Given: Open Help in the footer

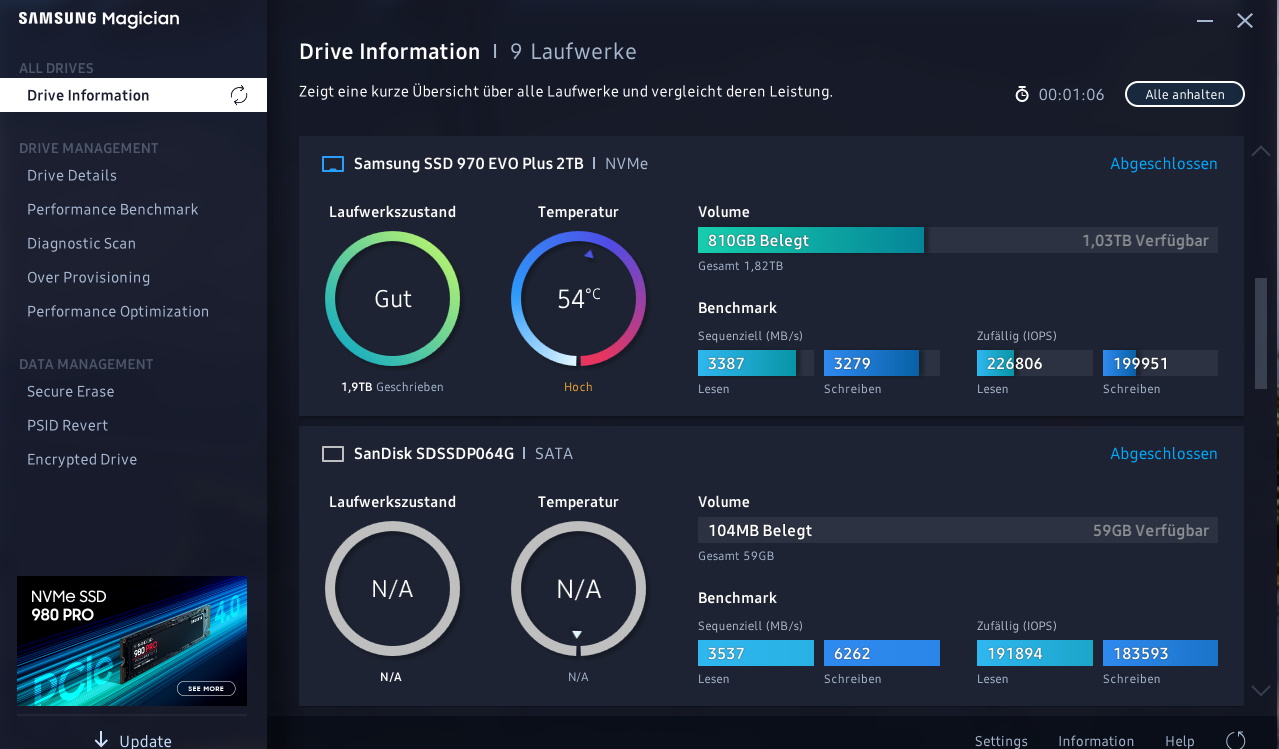Looking at the screenshot, I should [x=1180, y=741].
